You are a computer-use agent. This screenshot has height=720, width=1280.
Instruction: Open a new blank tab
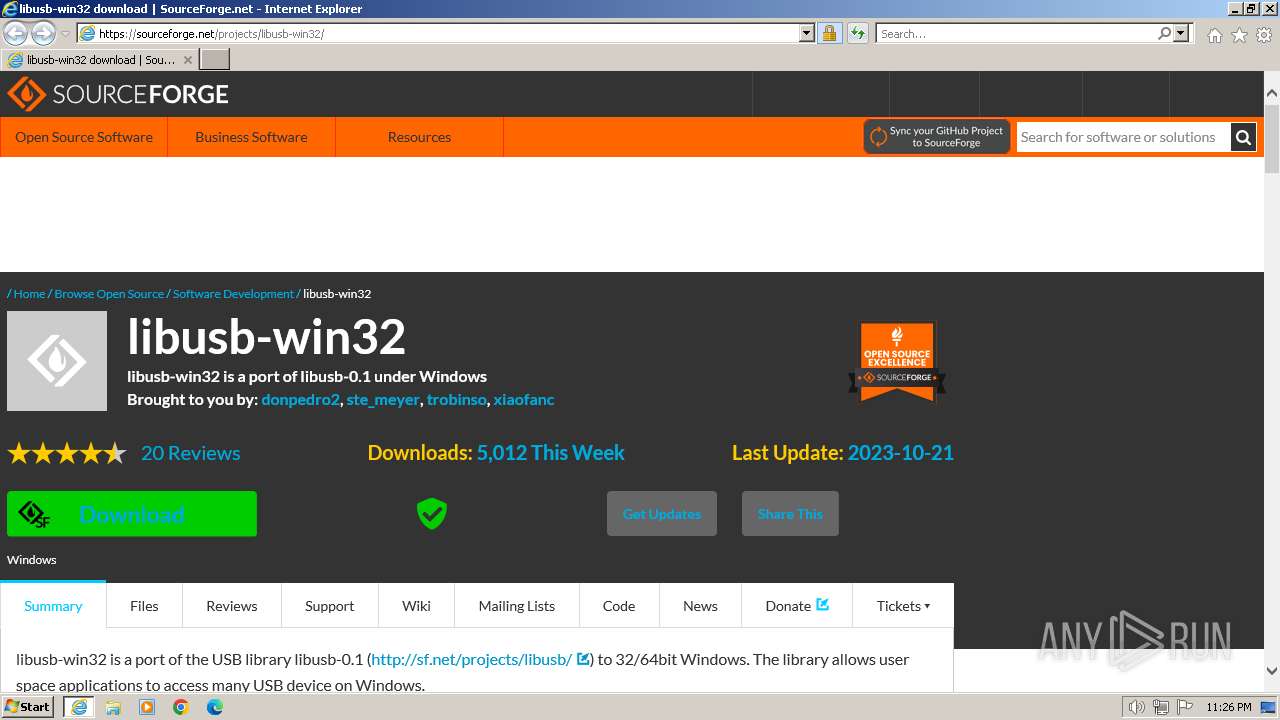pyautogui.click(x=215, y=59)
